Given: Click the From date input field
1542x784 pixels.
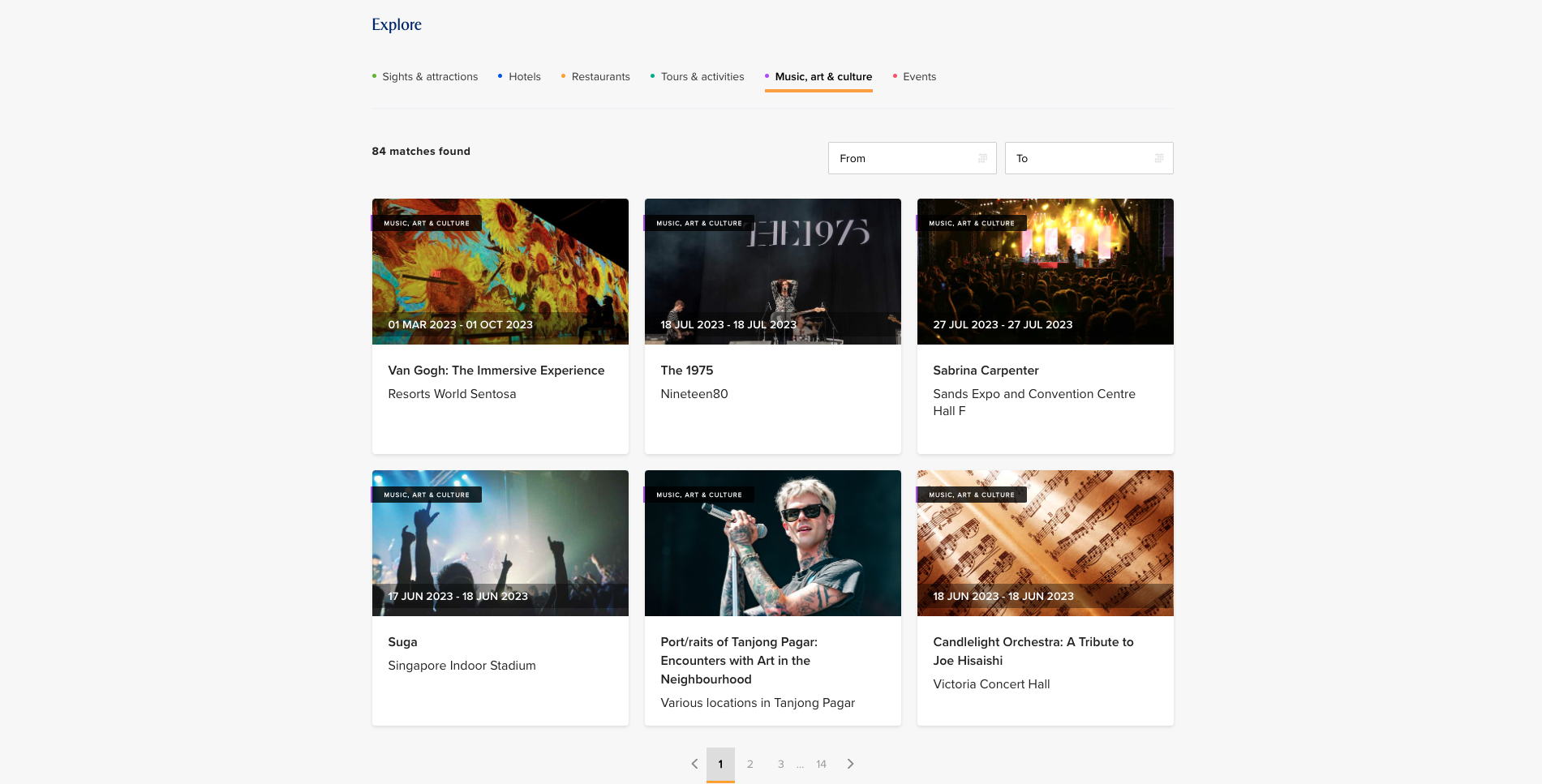Looking at the screenshot, I should pos(900,159).
